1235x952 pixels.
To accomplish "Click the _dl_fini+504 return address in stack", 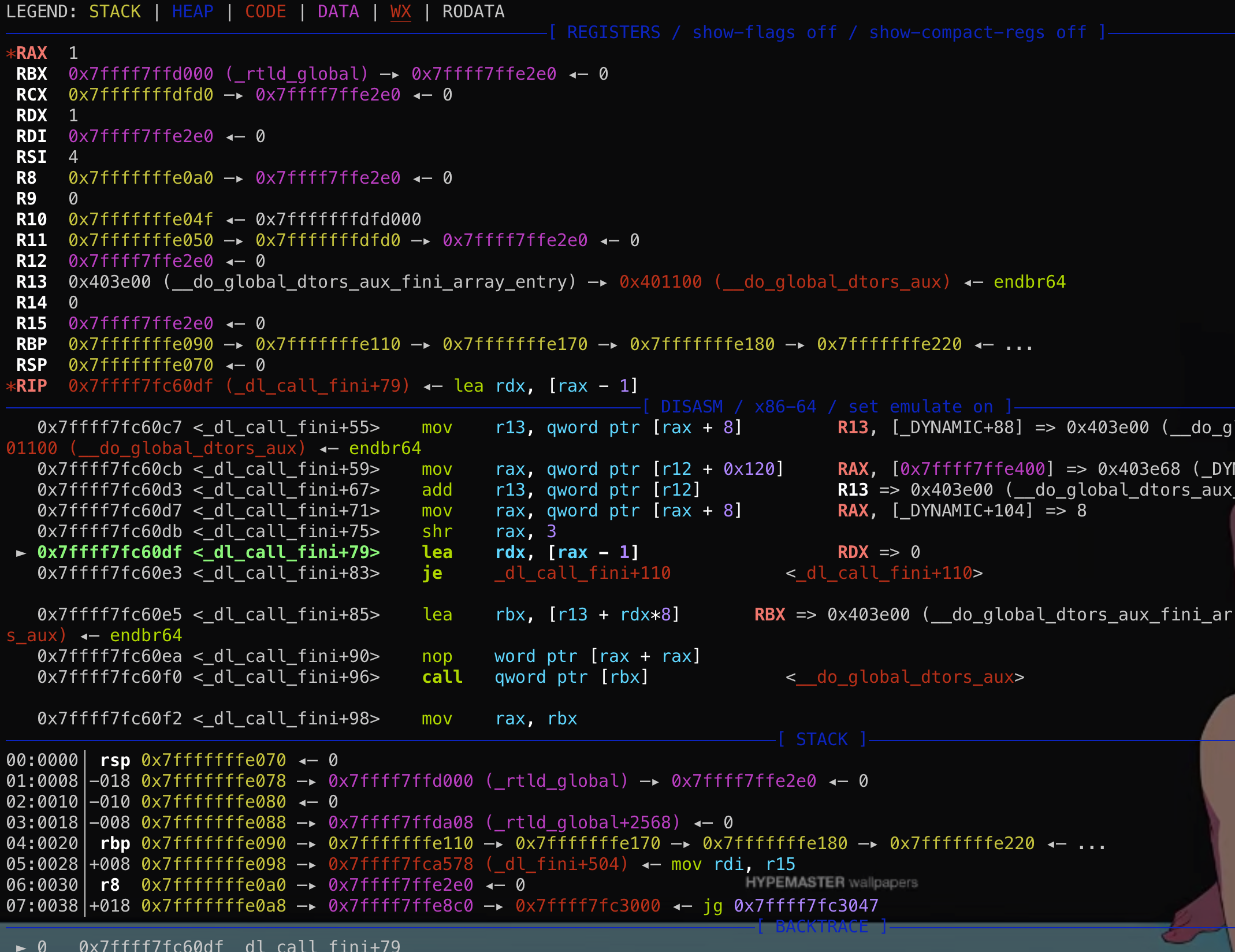I will pos(556,864).
